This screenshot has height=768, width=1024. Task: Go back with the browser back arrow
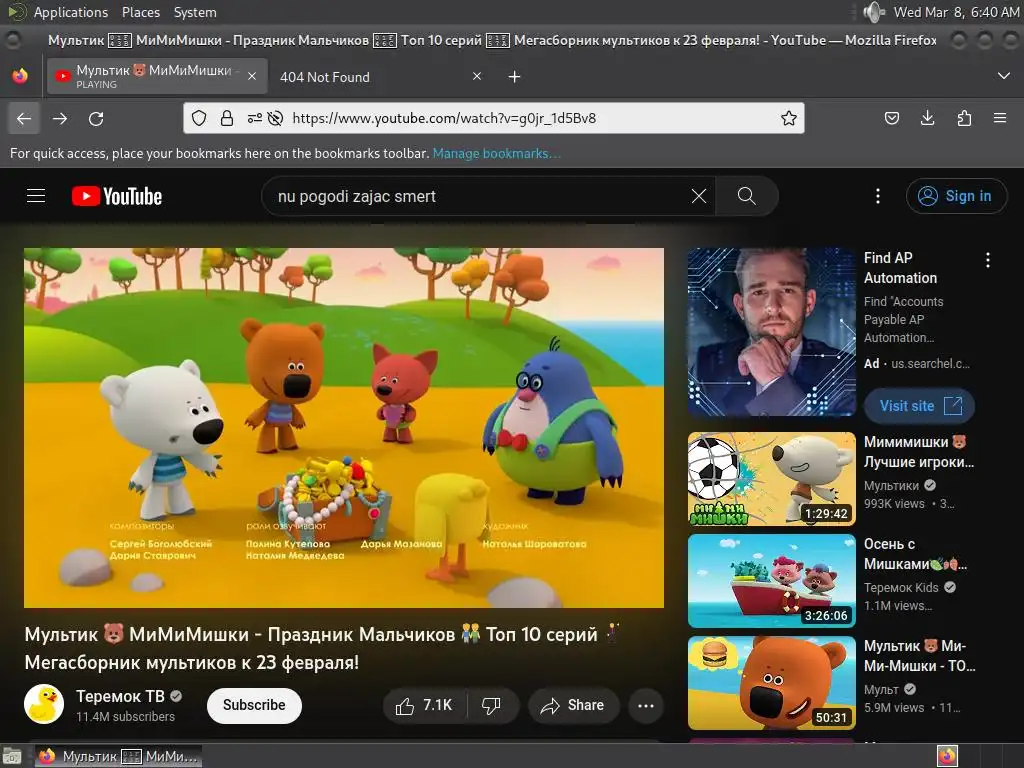click(24, 118)
